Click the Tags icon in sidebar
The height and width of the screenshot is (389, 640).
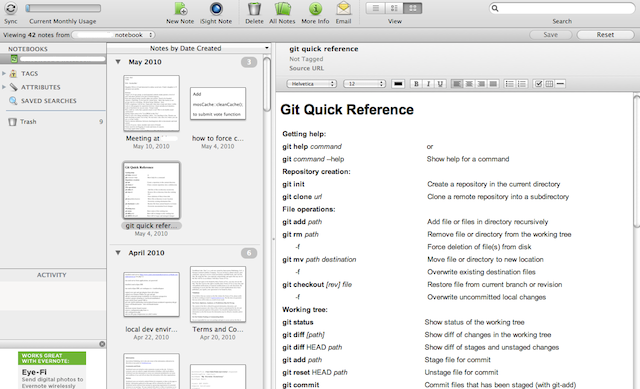pos(13,73)
